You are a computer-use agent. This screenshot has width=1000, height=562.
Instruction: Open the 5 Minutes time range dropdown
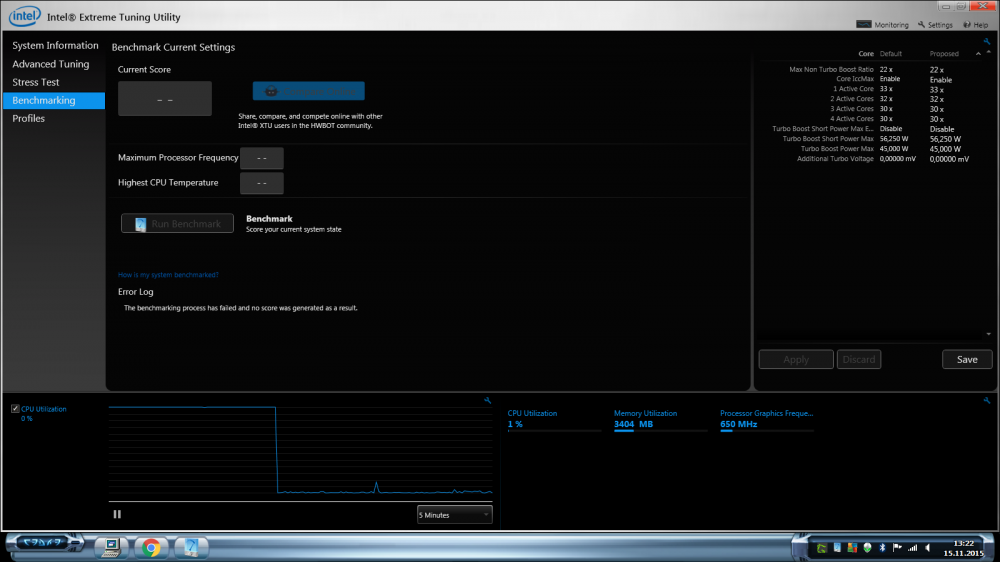click(x=455, y=515)
